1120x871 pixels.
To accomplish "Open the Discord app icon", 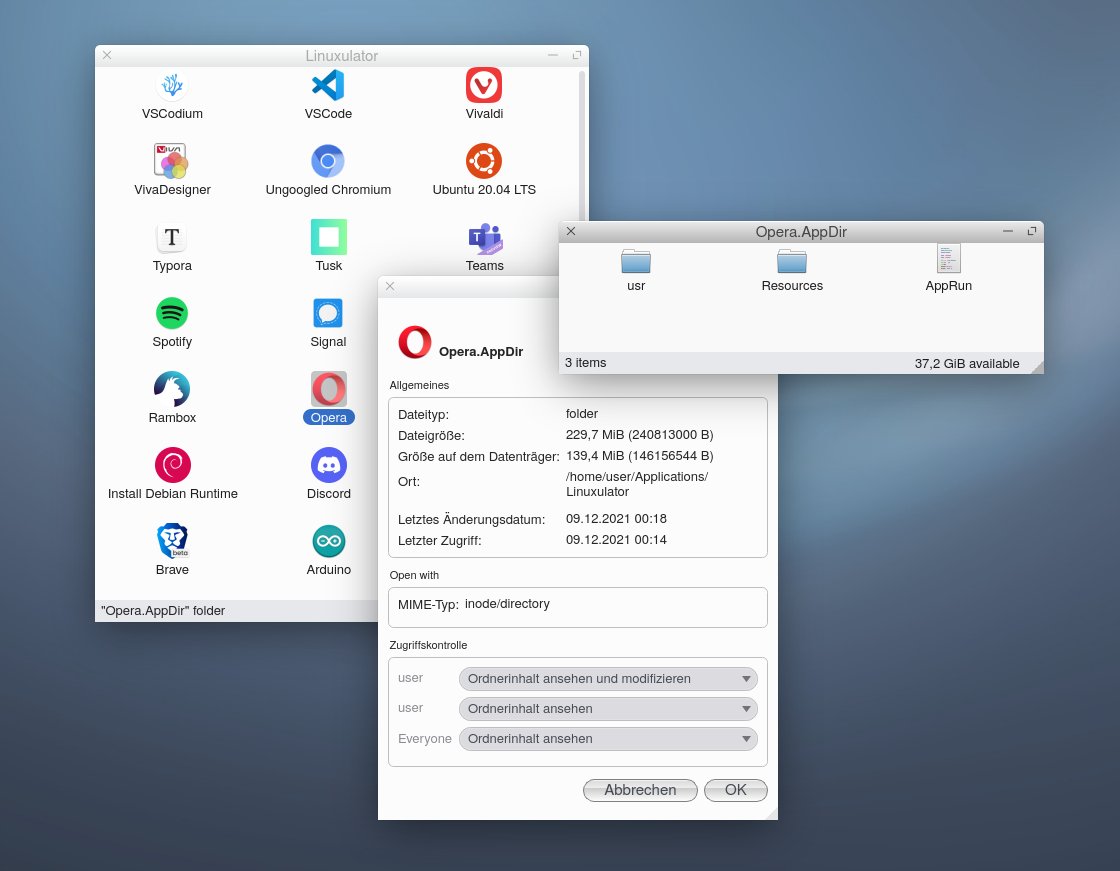I will [328, 465].
